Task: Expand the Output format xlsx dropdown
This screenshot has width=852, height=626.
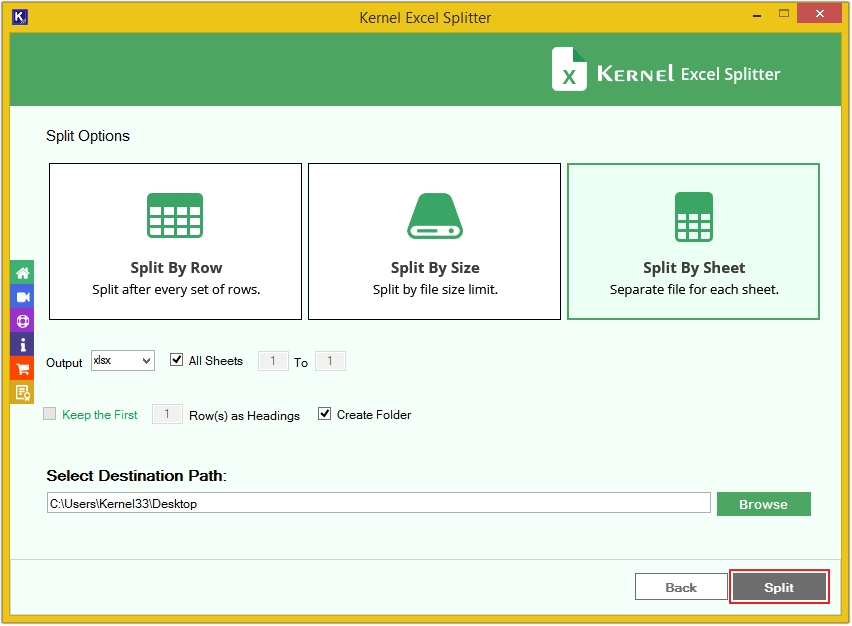Action: 123,361
